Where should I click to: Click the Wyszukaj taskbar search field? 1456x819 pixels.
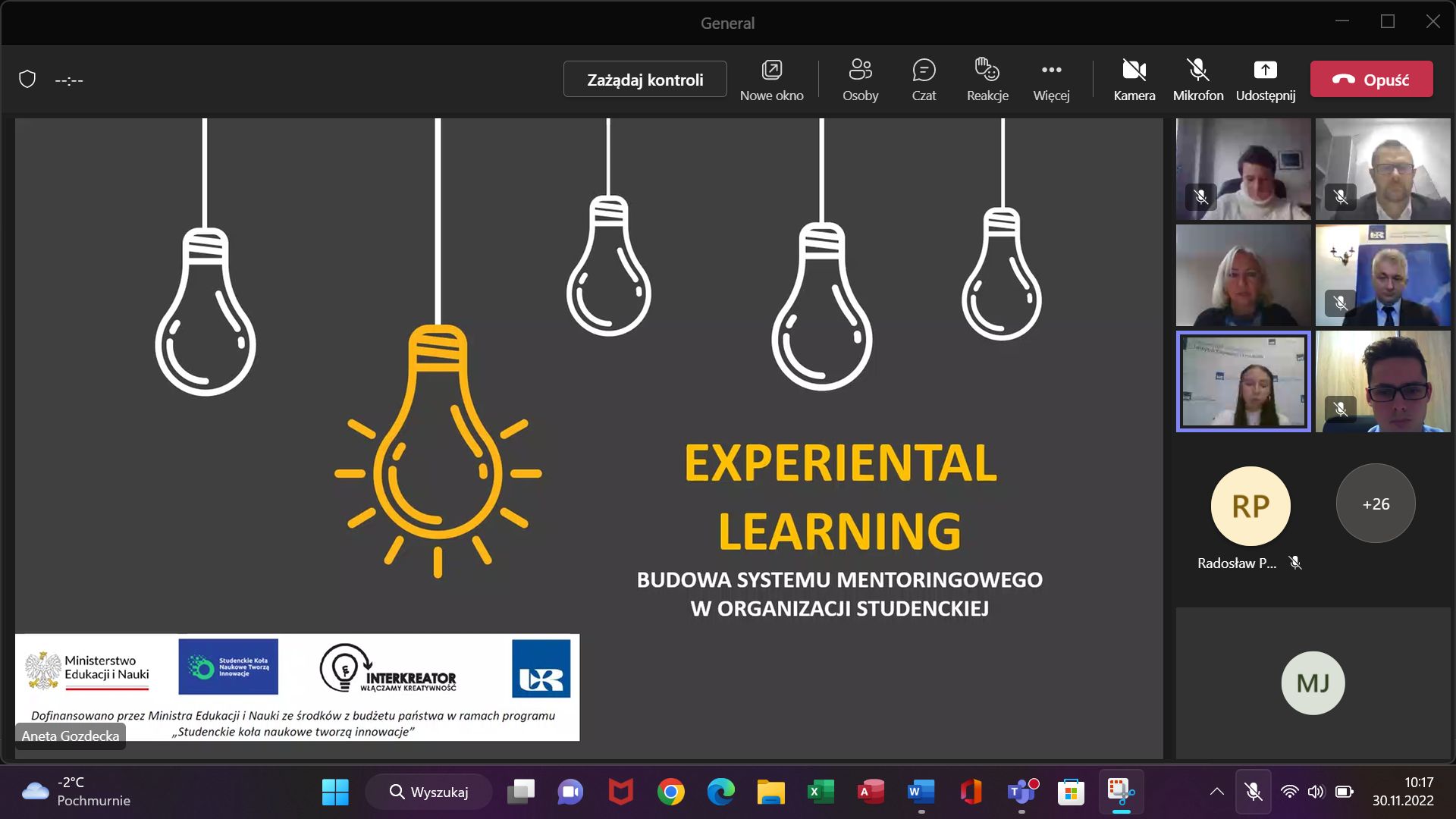429,792
